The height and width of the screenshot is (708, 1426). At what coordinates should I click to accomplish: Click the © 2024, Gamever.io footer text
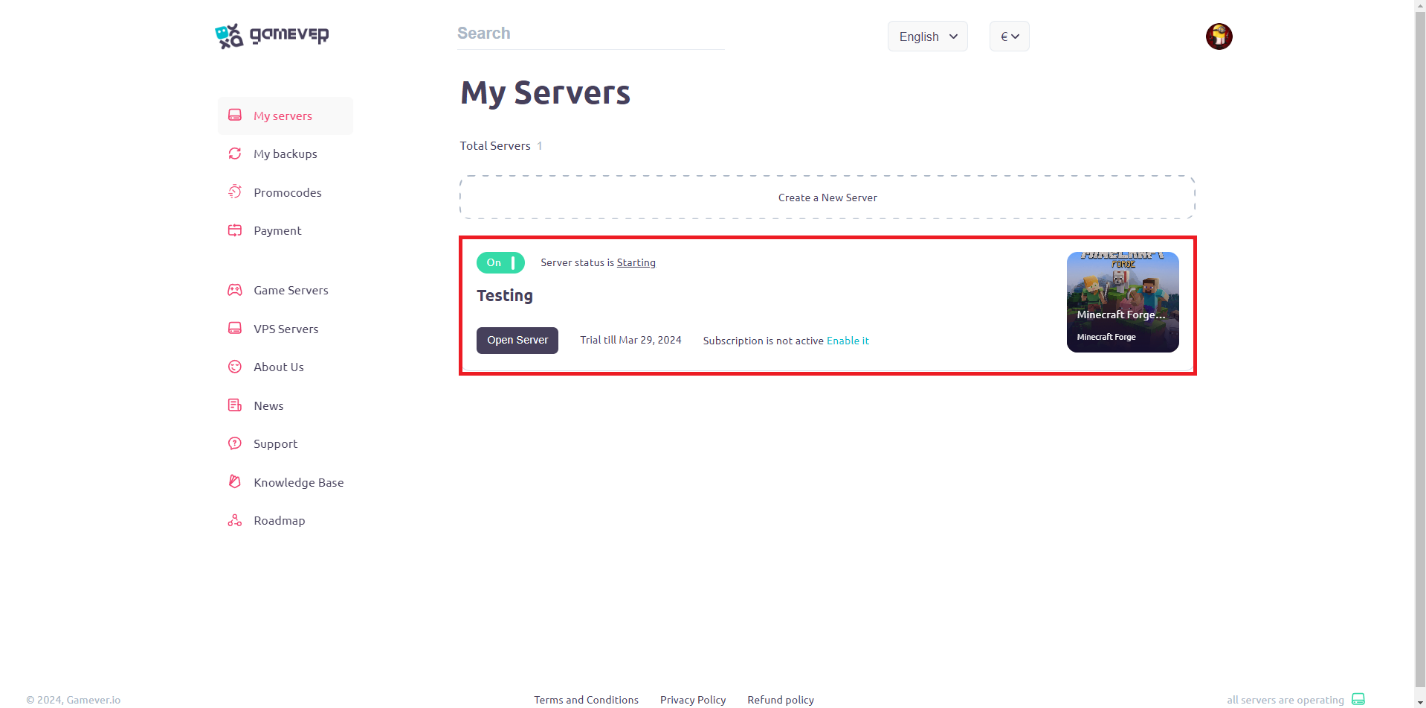[74, 700]
